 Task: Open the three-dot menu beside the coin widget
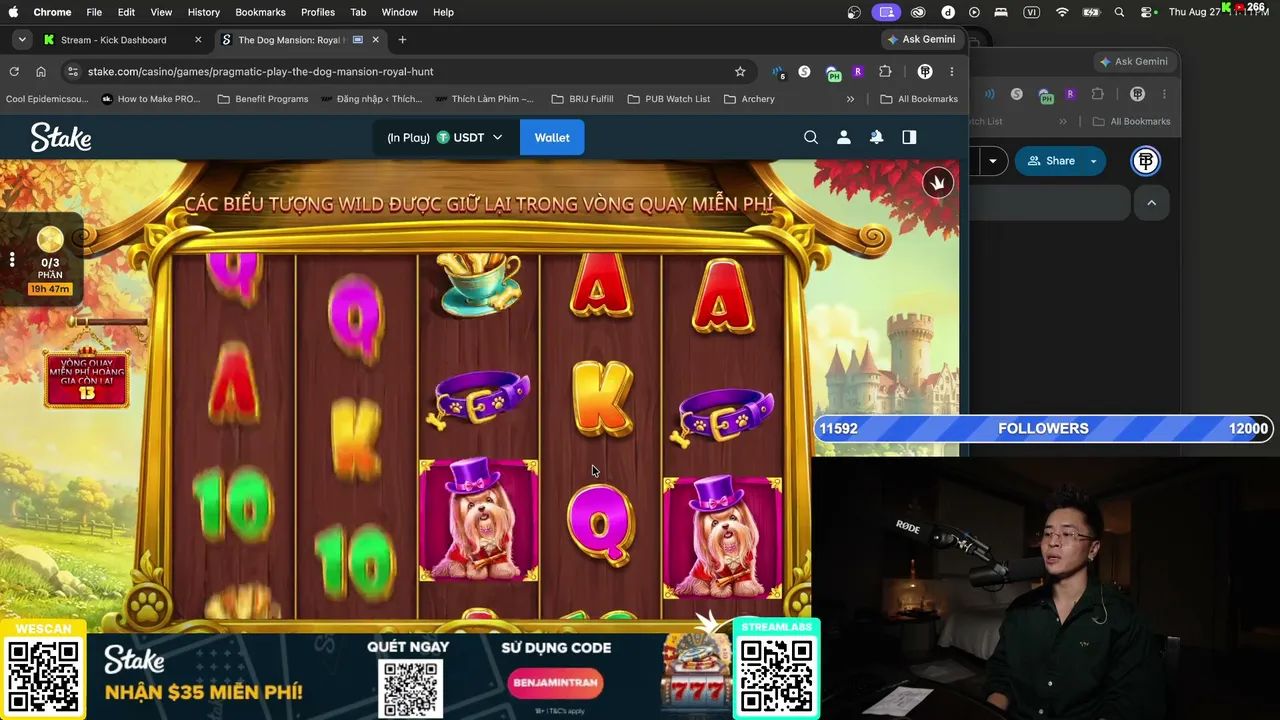pos(12,260)
